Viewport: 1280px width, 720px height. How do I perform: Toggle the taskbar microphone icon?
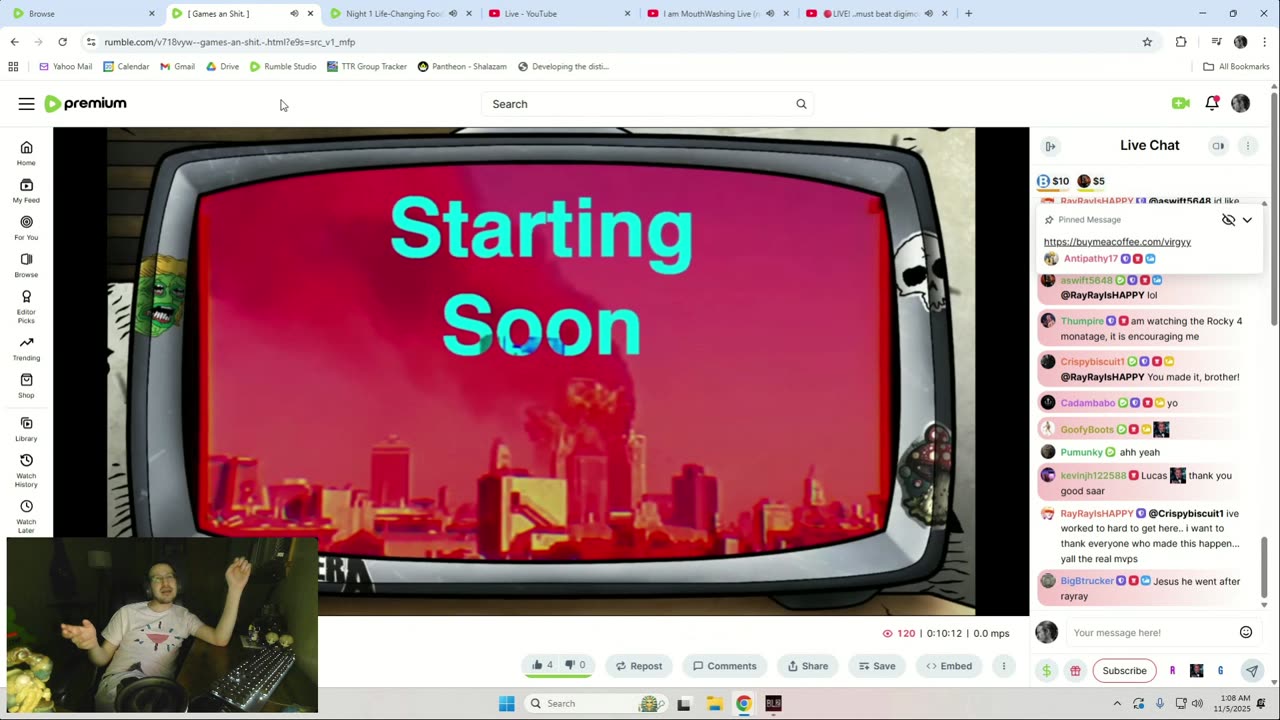pyautogui.click(x=1160, y=703)
